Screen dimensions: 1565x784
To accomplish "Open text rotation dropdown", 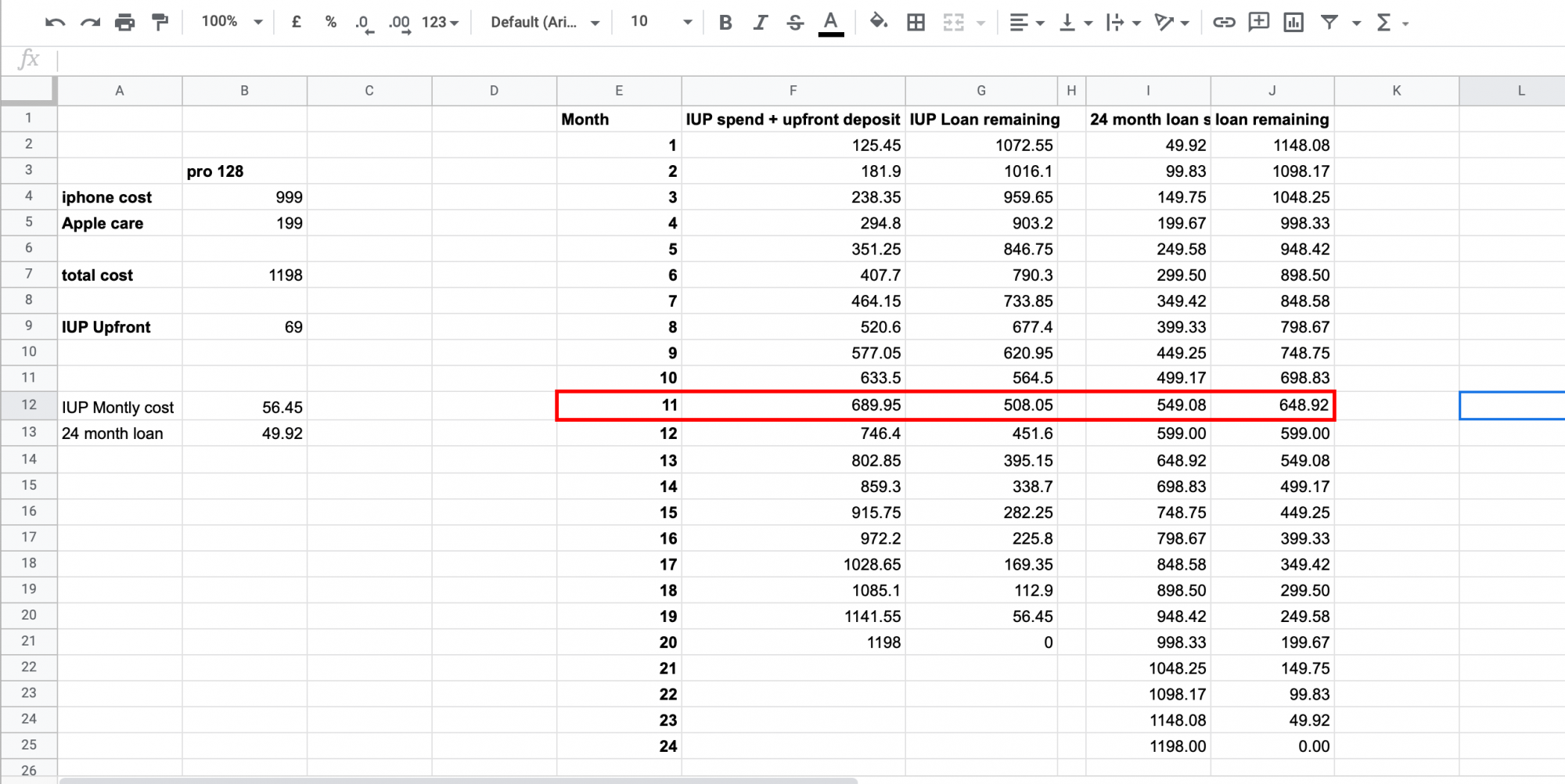I will [1171, 23].
